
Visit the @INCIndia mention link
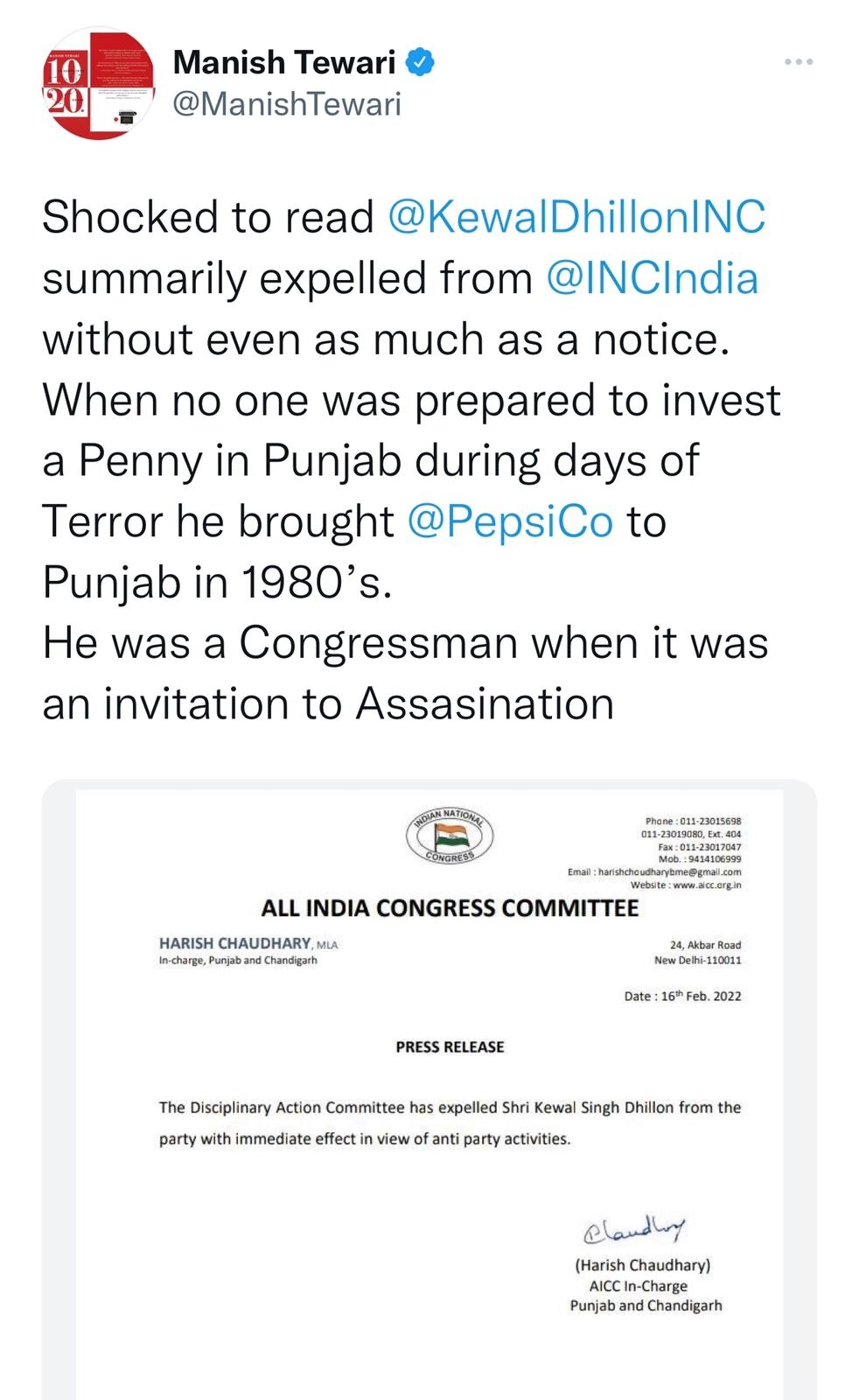[652, 278]
